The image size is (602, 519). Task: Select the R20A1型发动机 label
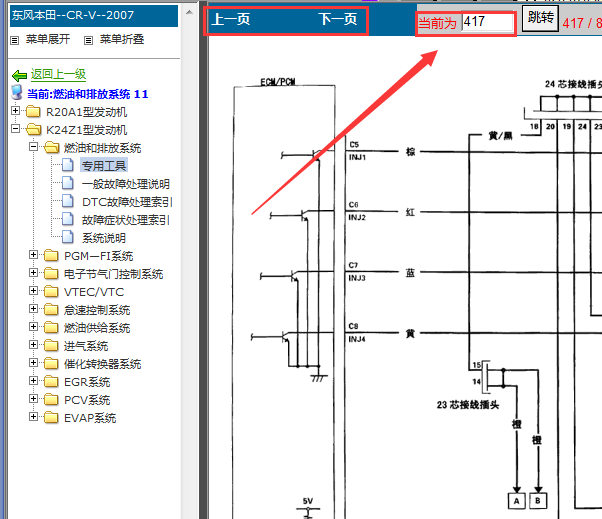pos(86,112)
